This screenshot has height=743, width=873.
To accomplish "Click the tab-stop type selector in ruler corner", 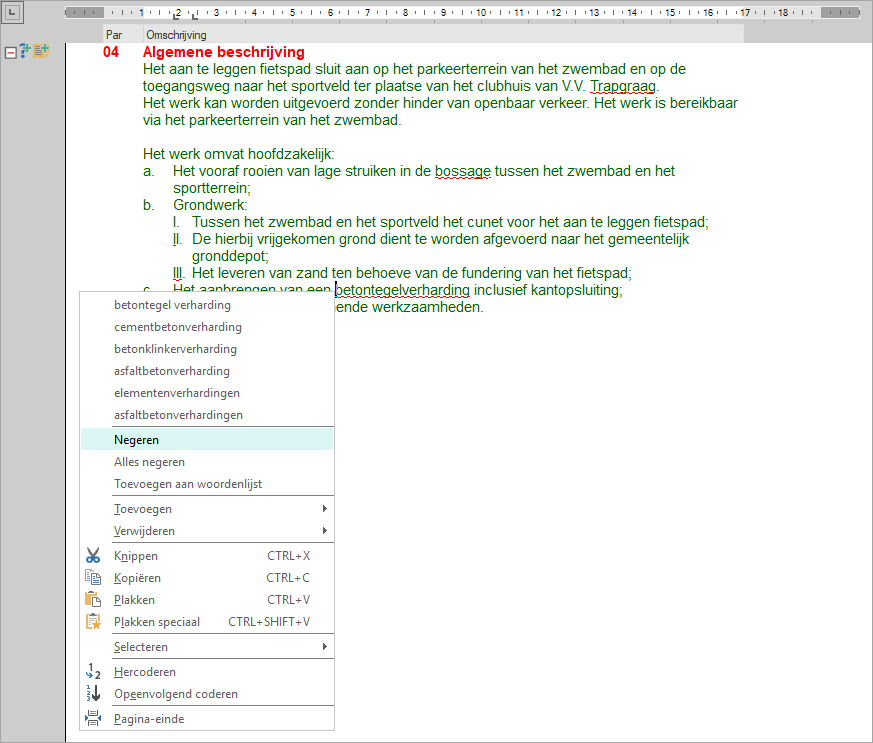I will point(12,12).
